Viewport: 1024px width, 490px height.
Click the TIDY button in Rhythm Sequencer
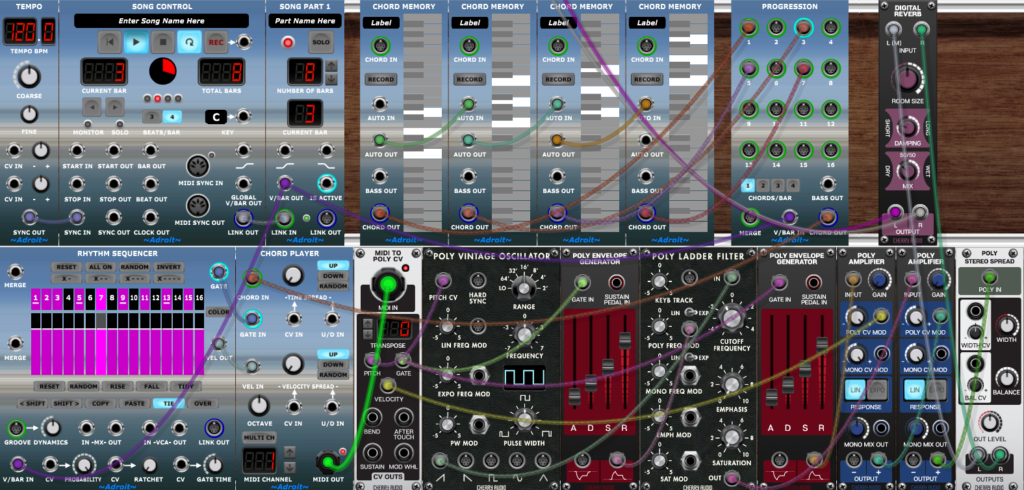click(185, 386)
